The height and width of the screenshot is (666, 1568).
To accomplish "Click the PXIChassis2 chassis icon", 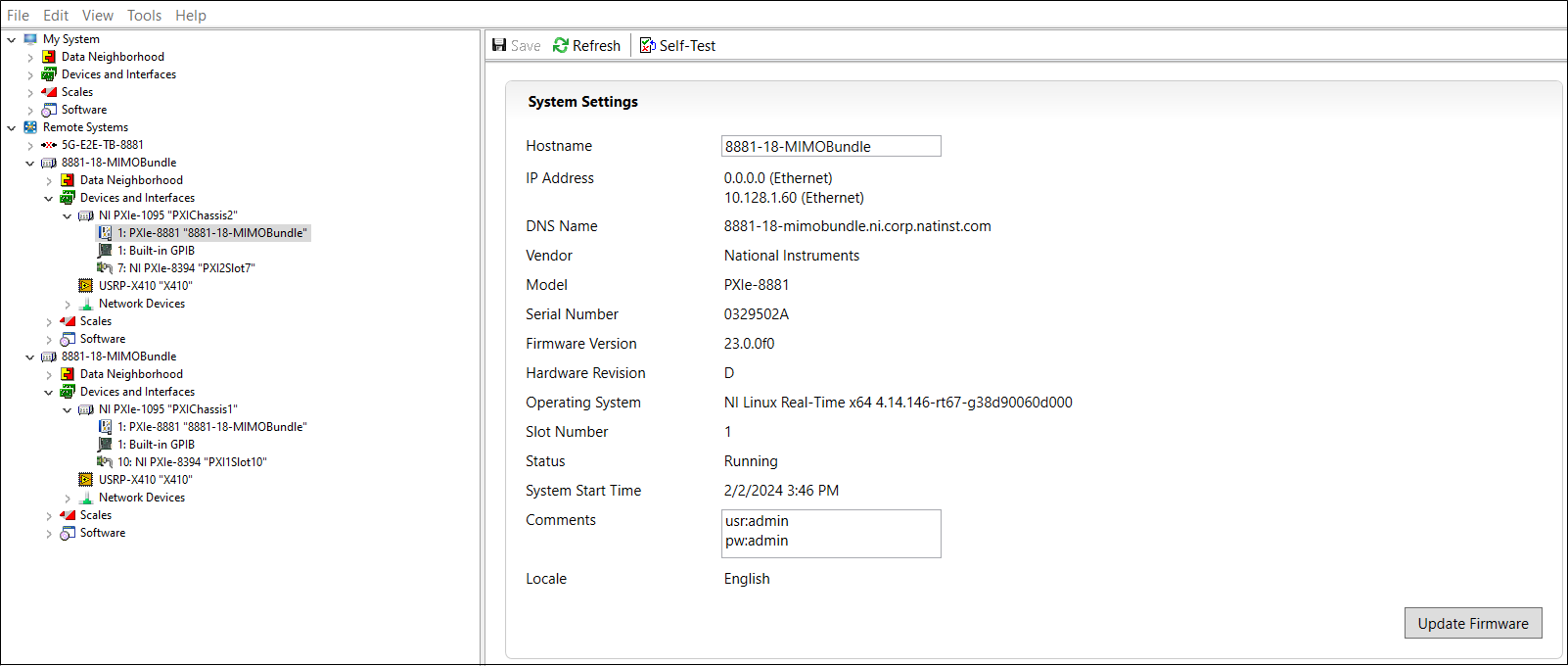I will [86, 215].
